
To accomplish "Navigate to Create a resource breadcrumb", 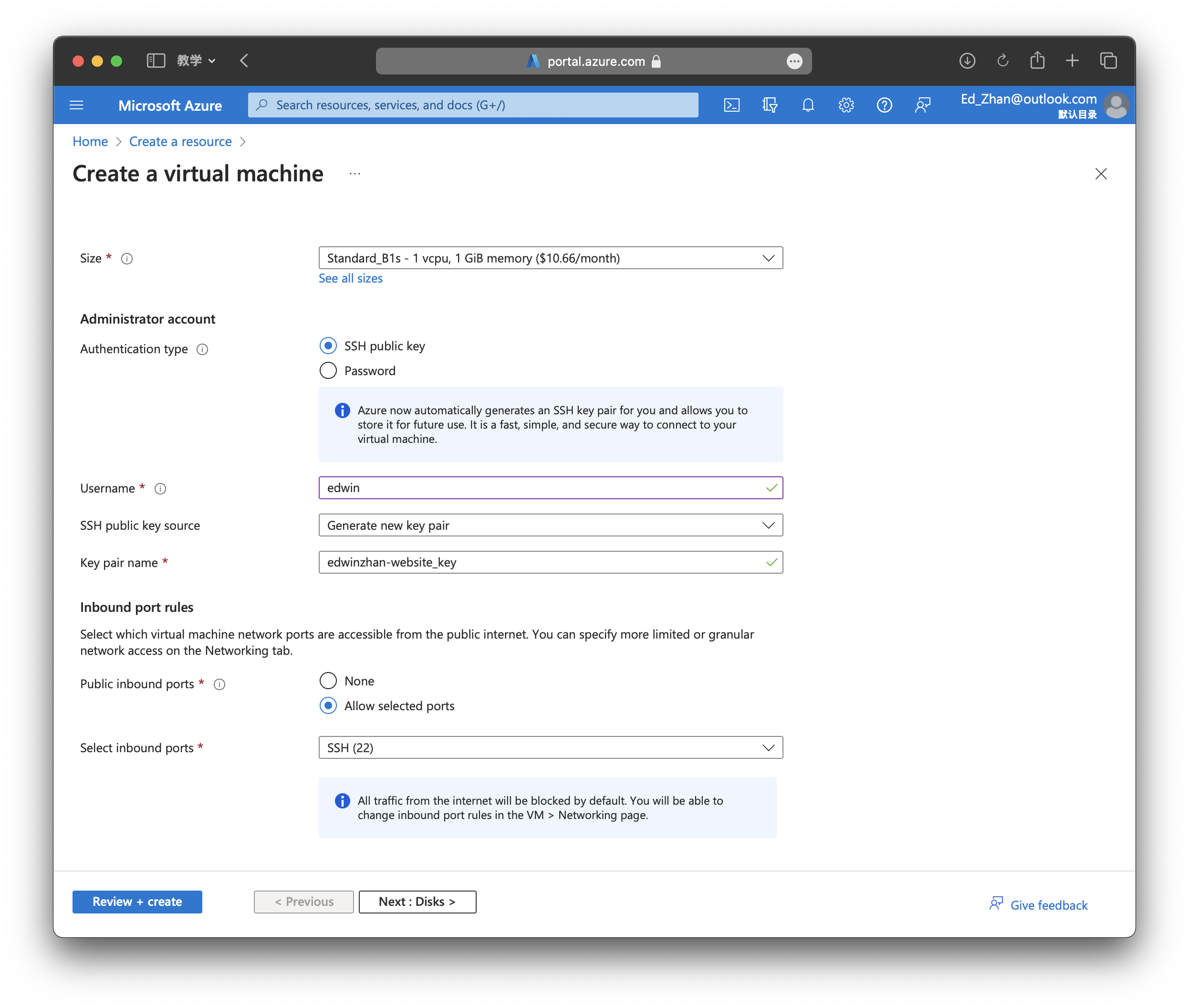I will coord(180,142).
